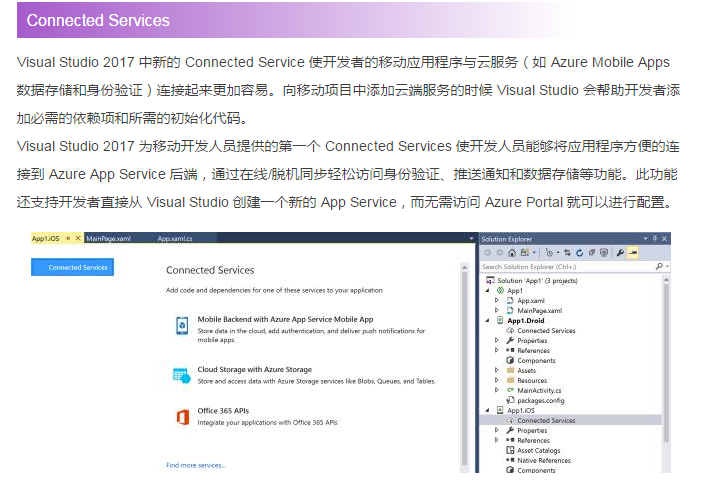The width and height of the screenshot is (713, 502).
Task: Toggle pin on App1.iOS tab
Action: (68, 238)
